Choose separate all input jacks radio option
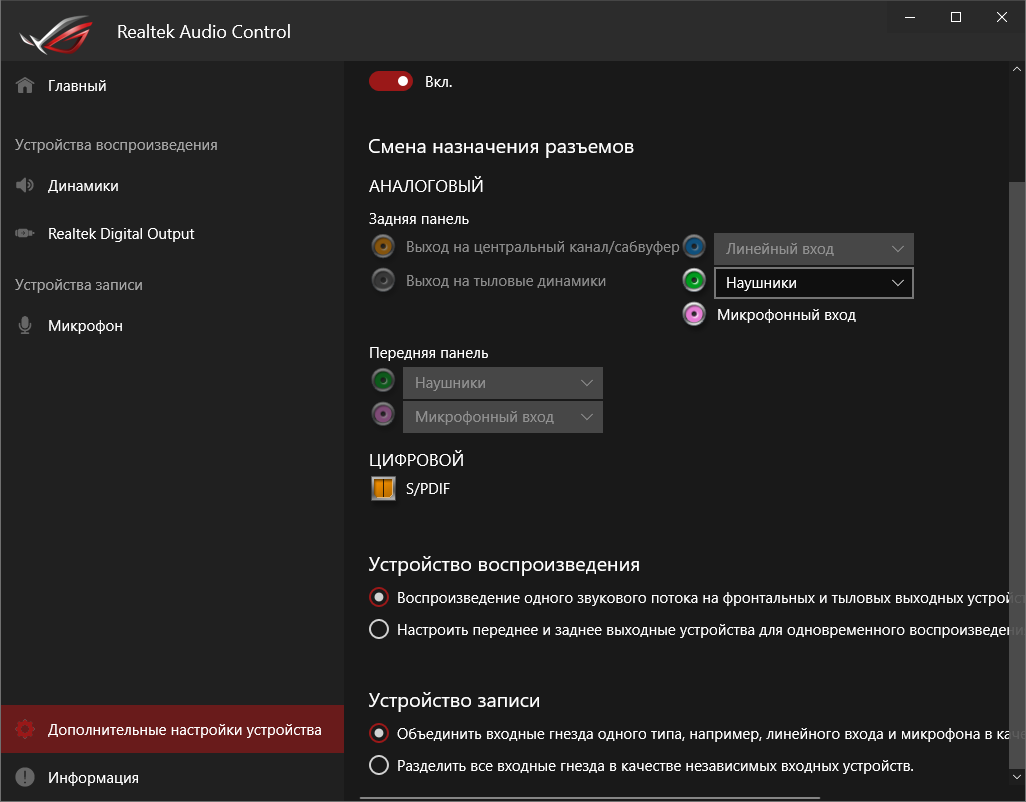This screenshot has width=1026, height=802. coord(379,767)
